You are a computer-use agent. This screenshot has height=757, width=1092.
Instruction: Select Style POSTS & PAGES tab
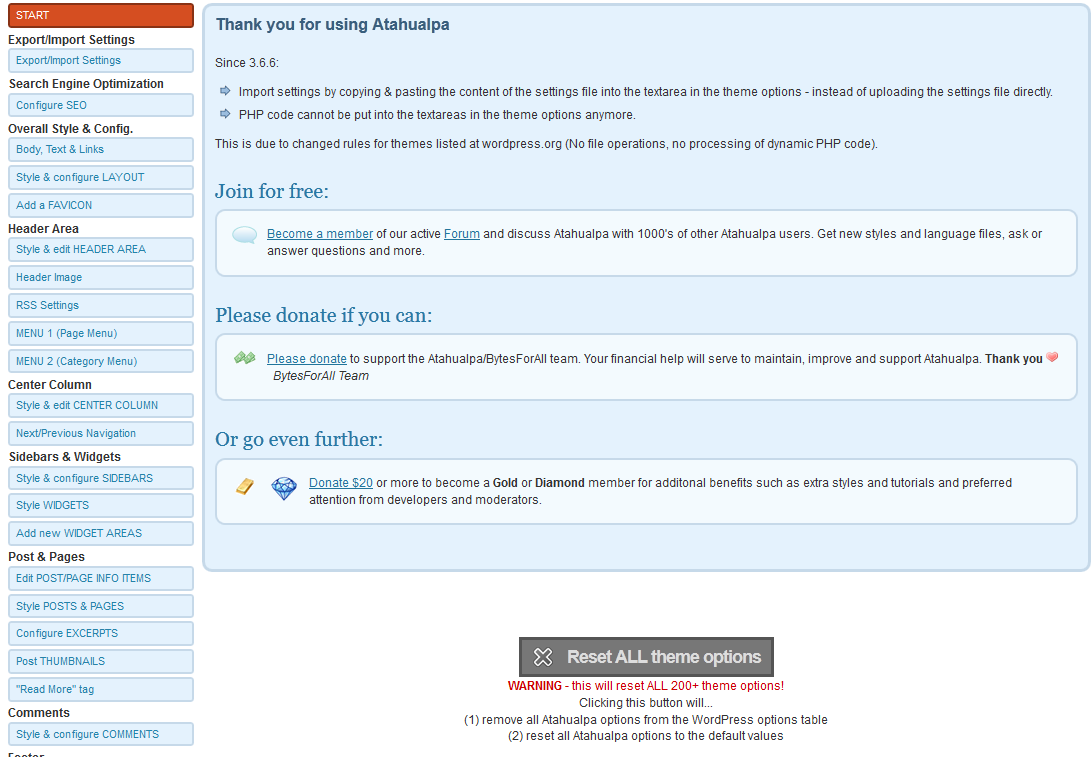(101, 606)
